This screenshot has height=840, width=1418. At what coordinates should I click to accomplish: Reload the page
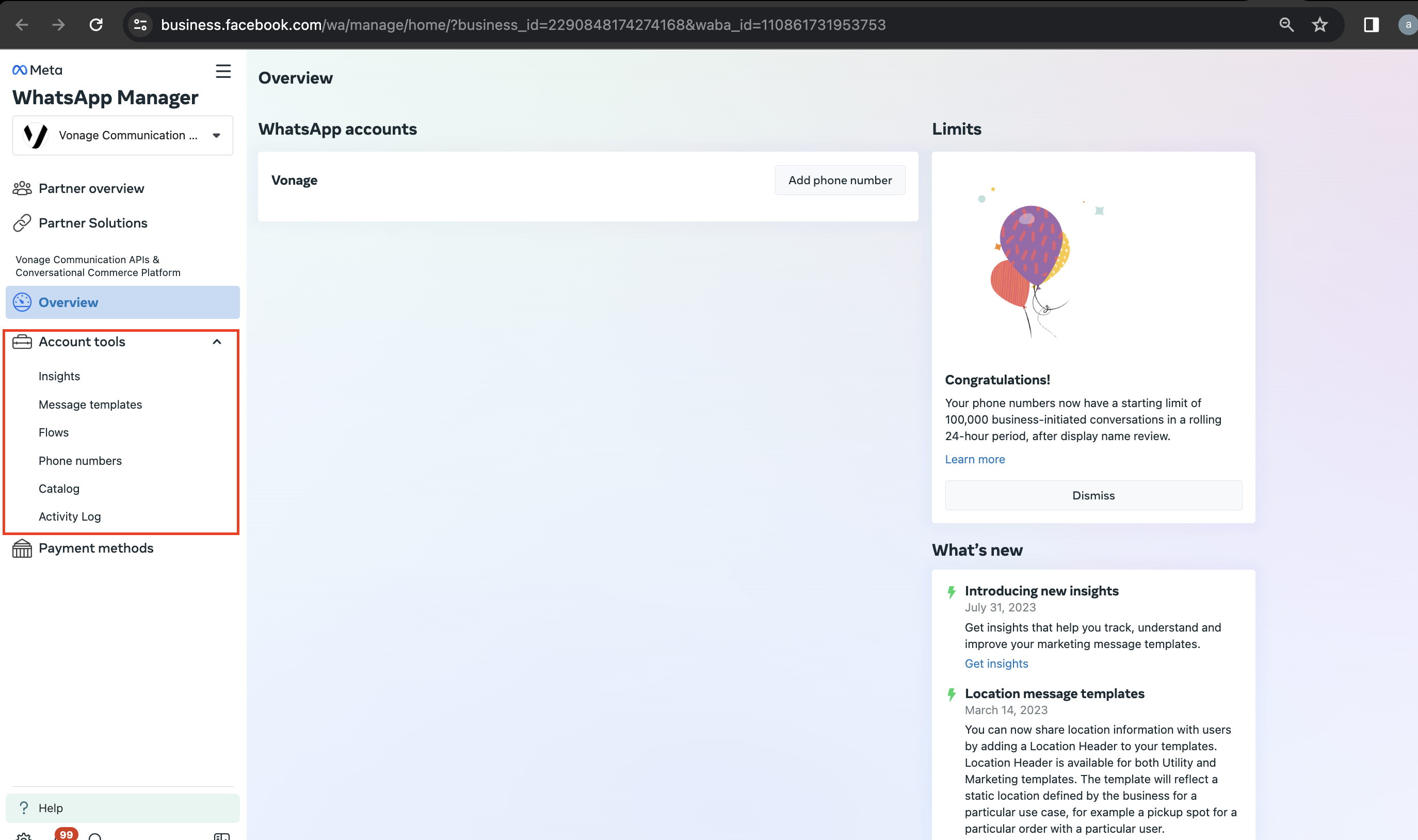click(96, 24)
